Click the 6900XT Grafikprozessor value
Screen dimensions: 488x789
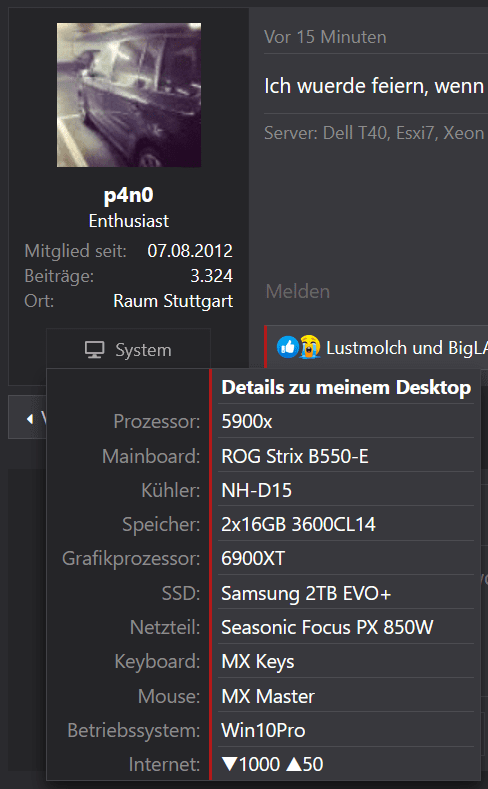pyautogui.click(x=253, y=559)
